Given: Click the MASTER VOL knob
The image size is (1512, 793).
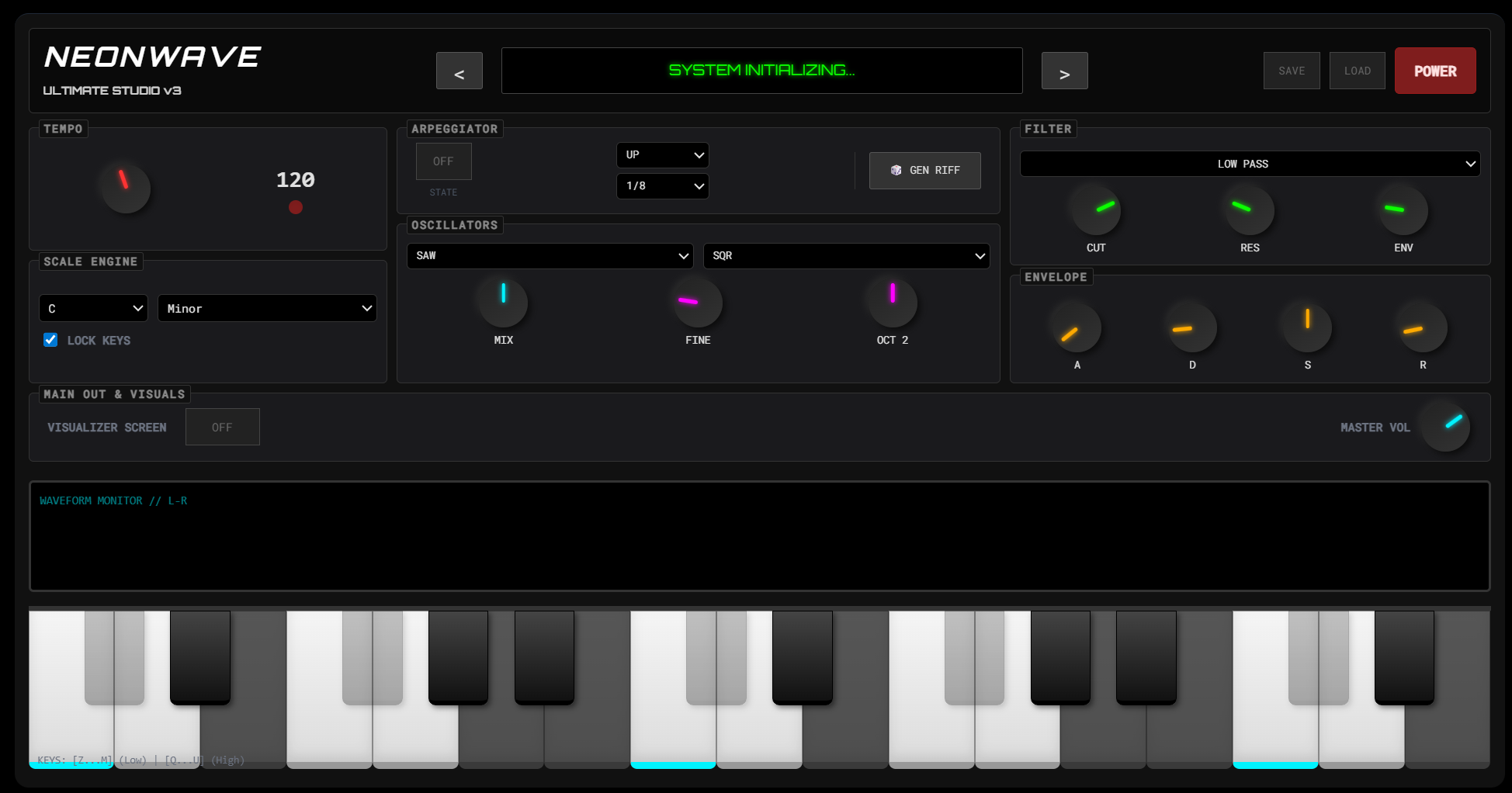Looking at the screenshot, I should pos(1445,427).
